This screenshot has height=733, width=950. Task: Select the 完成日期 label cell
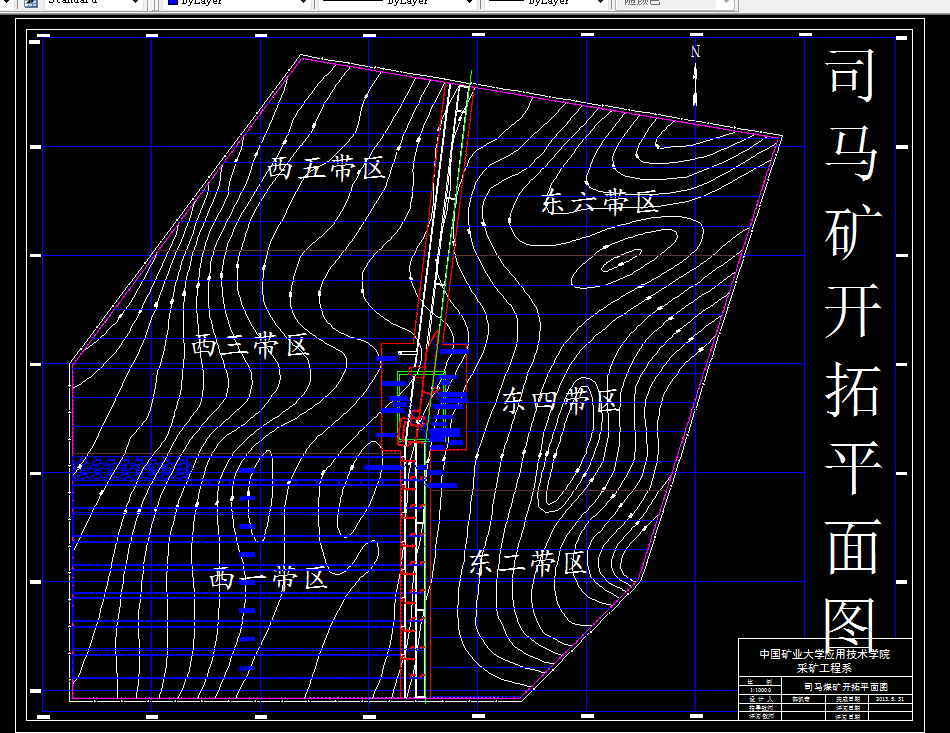847,699
